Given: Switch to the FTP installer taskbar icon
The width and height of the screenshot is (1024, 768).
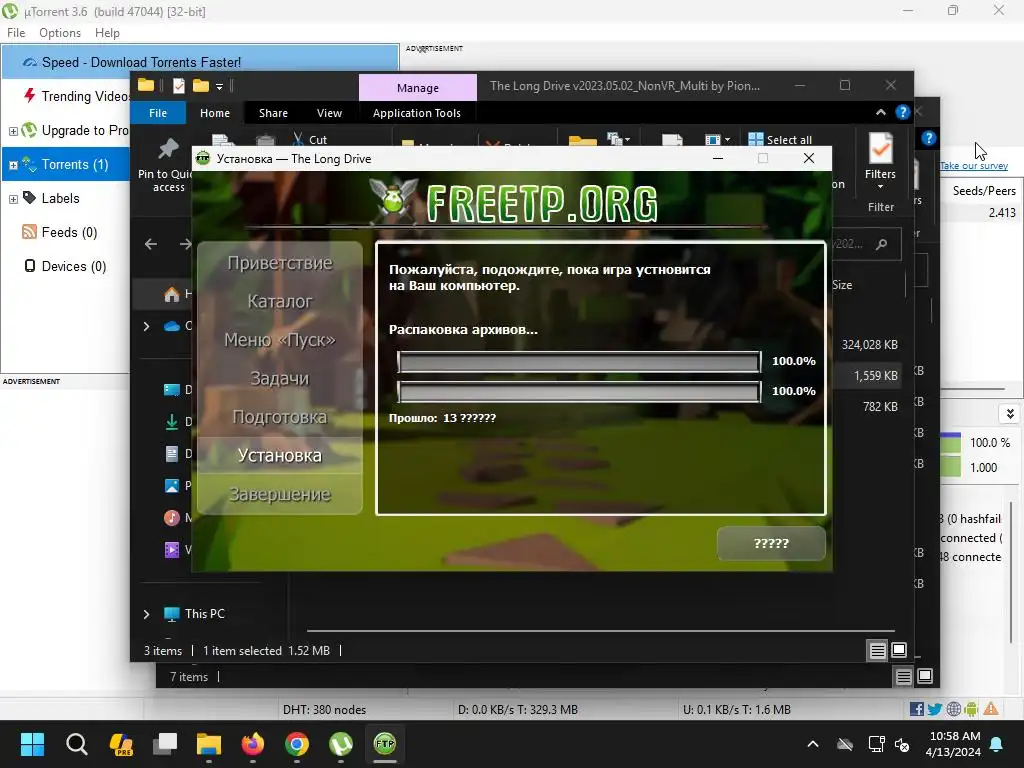Looking at the screenshot, I should (385, 744).
